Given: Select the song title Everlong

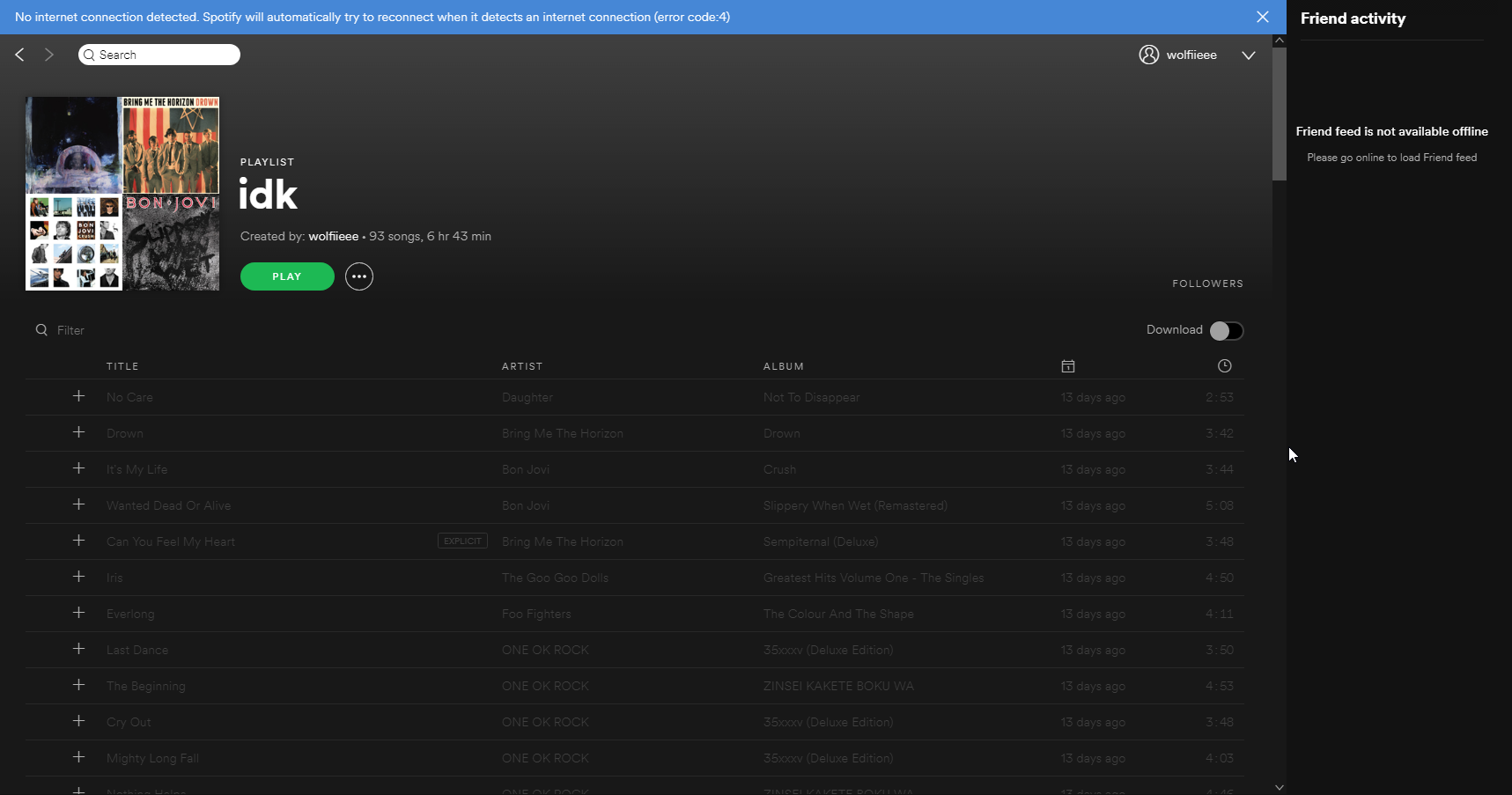Looking at the screenshot, I should (x=130, y=614).
